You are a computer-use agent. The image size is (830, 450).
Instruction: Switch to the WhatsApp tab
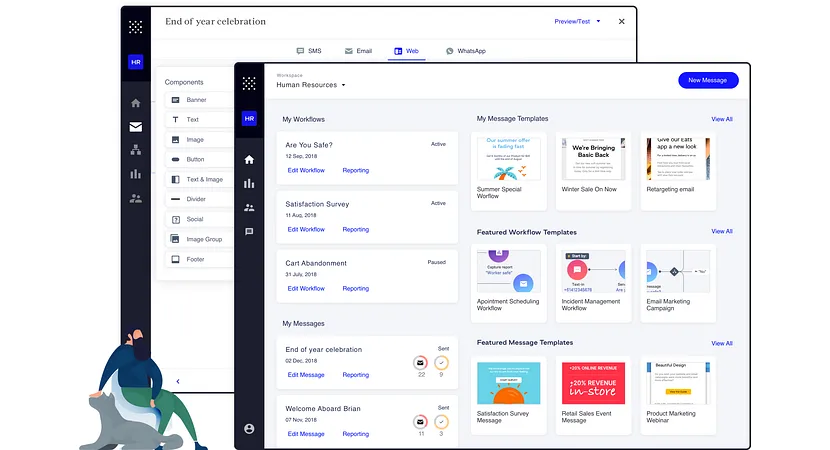click(x=466, y=51)
